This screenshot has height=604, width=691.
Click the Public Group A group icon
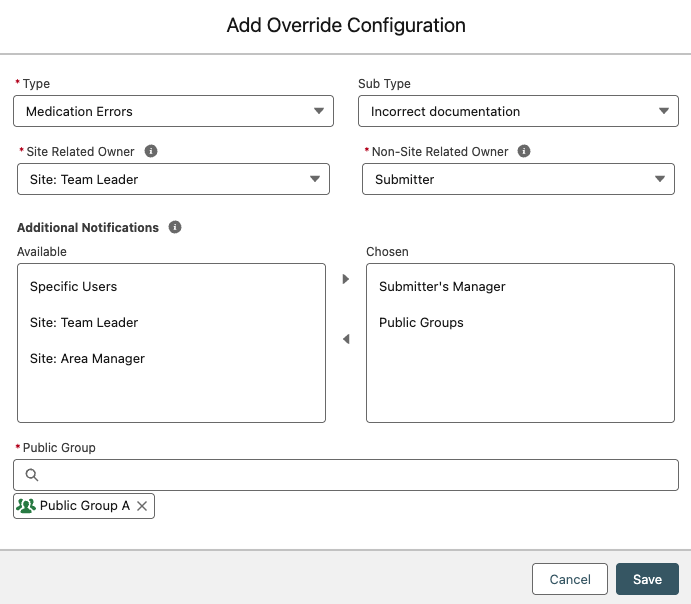pos(26,506)
